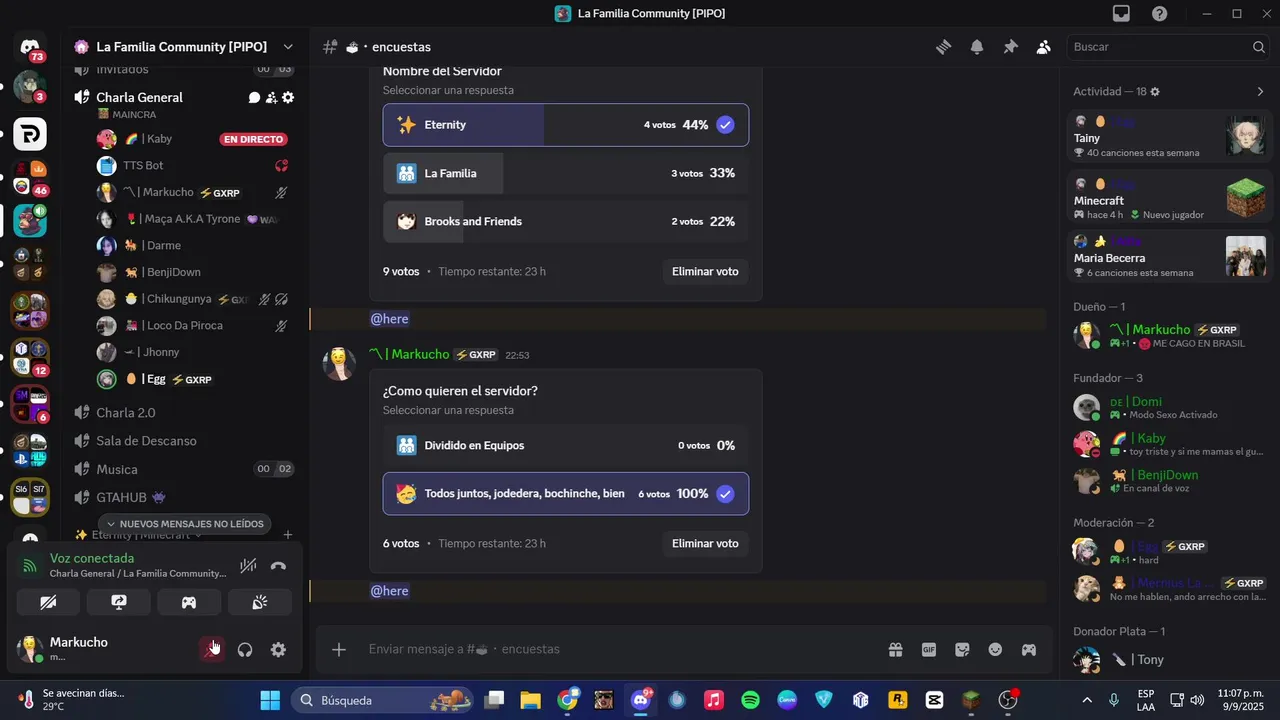Open message attachment plus button

(x=339, y=650)
